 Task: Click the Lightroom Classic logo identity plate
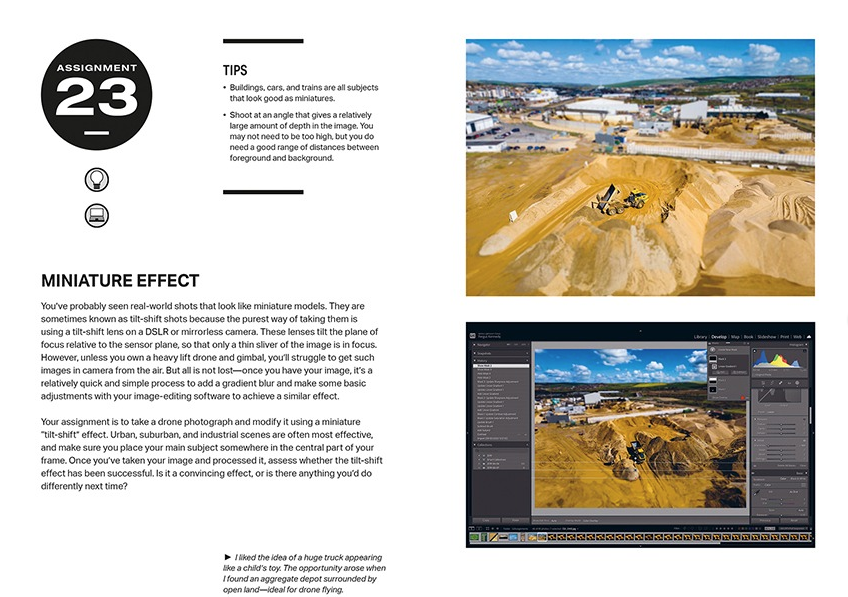coord(473,335)
